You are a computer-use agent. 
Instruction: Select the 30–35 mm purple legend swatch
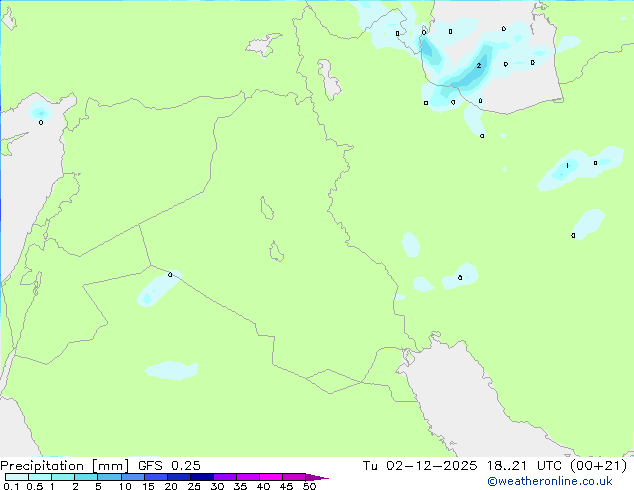(224, 477)
